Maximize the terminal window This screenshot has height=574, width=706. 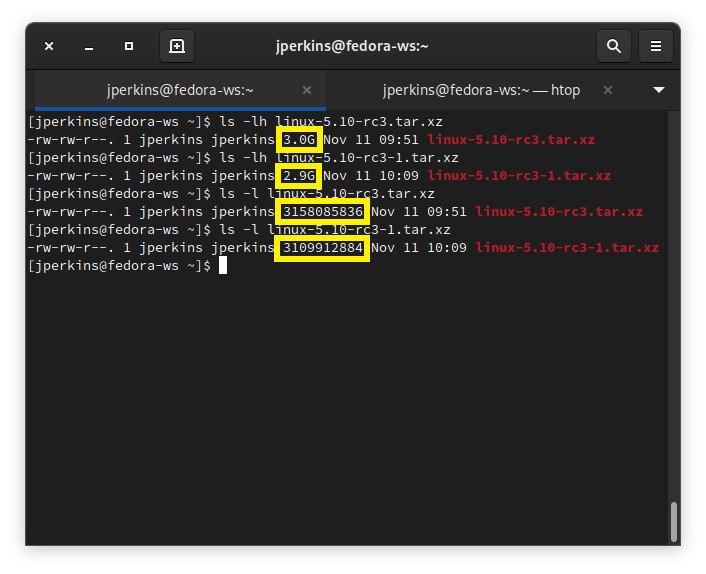[129, 46]
